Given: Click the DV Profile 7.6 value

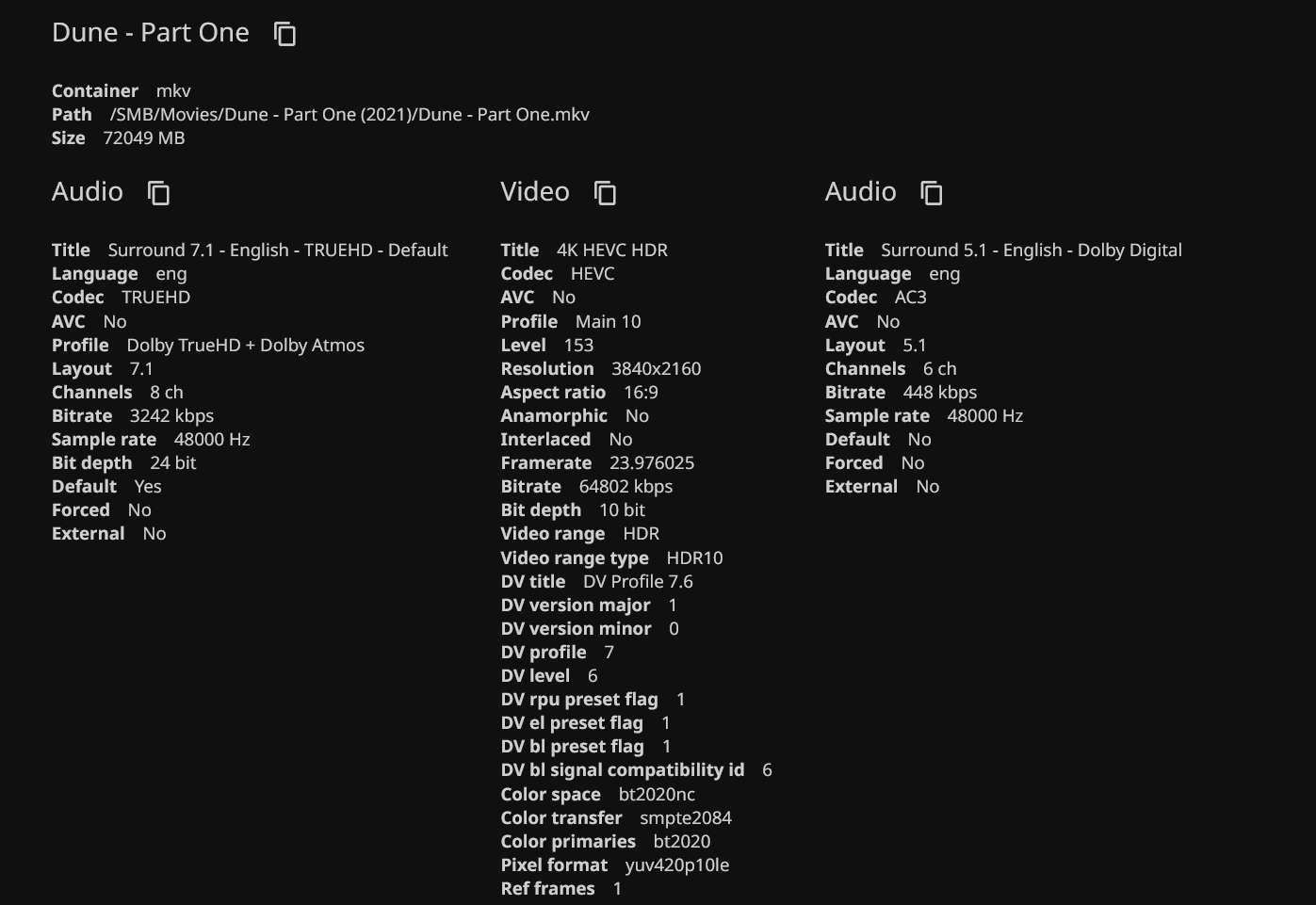Looking at the screenshot, I should [638, 582].
